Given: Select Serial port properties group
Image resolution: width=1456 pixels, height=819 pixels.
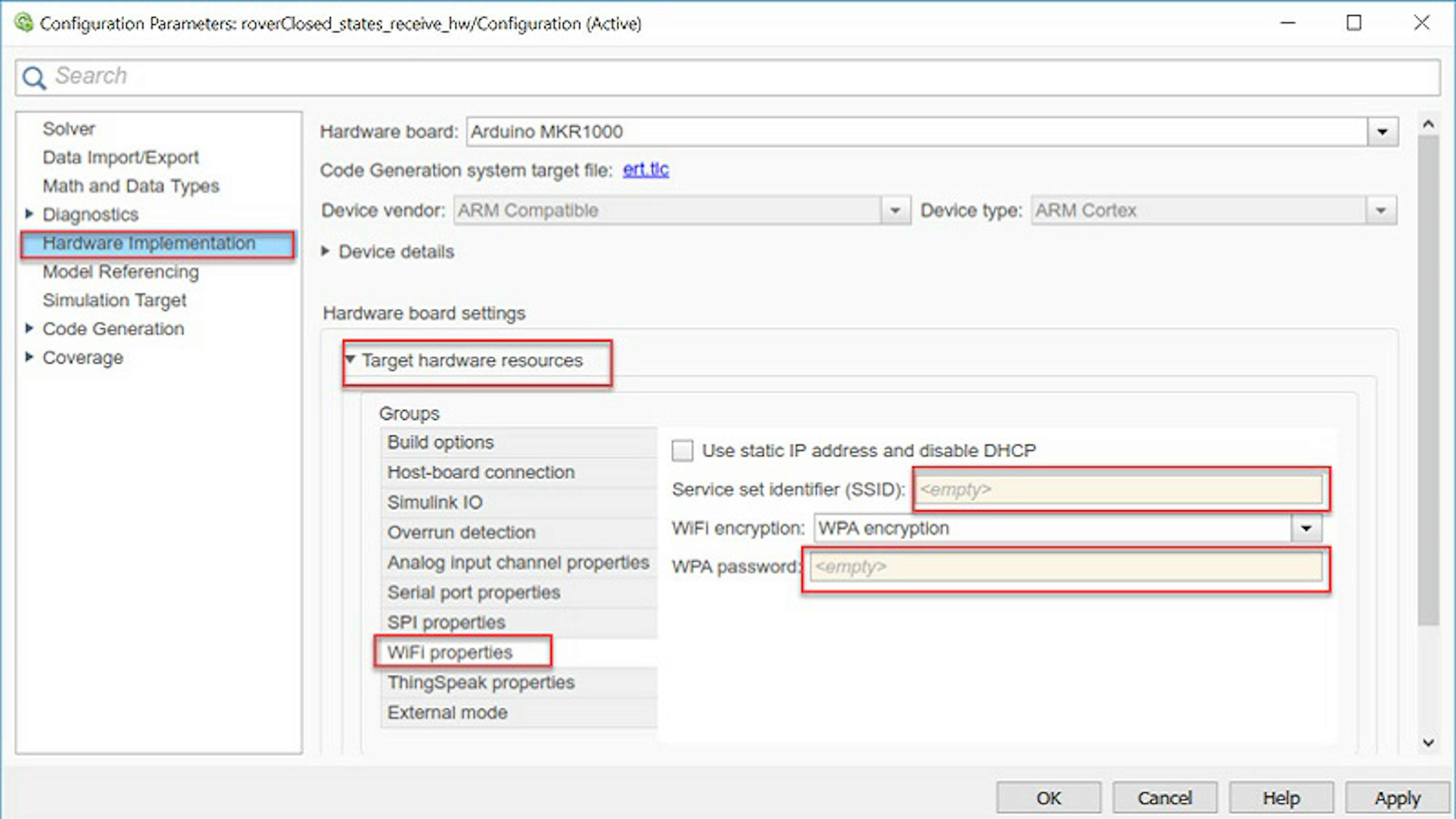Looking at the screenshot, I should (x=519, y=592).
